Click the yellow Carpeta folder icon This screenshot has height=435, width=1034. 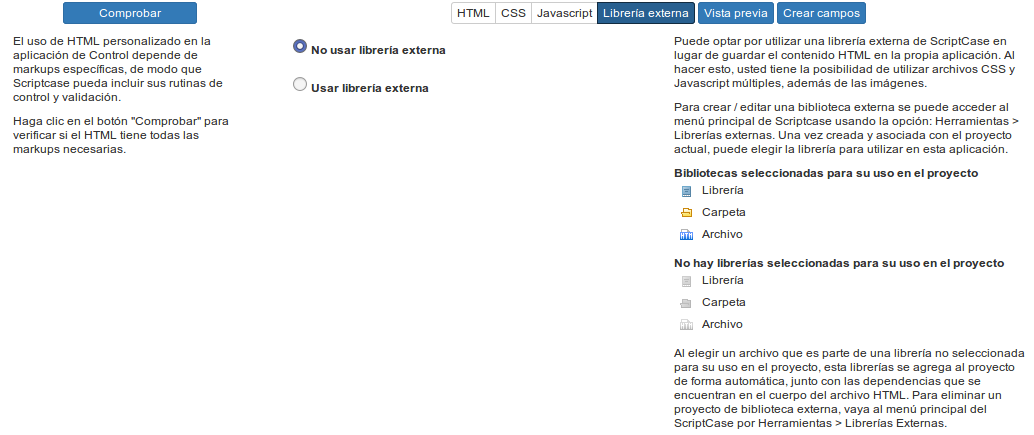[686, 213]
